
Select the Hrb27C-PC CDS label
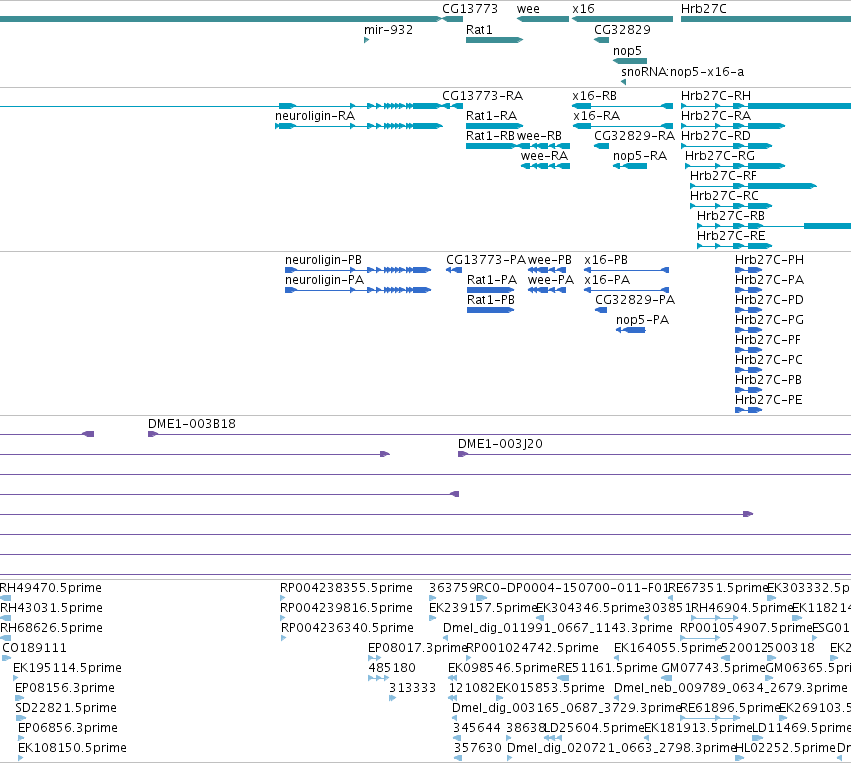(x=769, y=361)
